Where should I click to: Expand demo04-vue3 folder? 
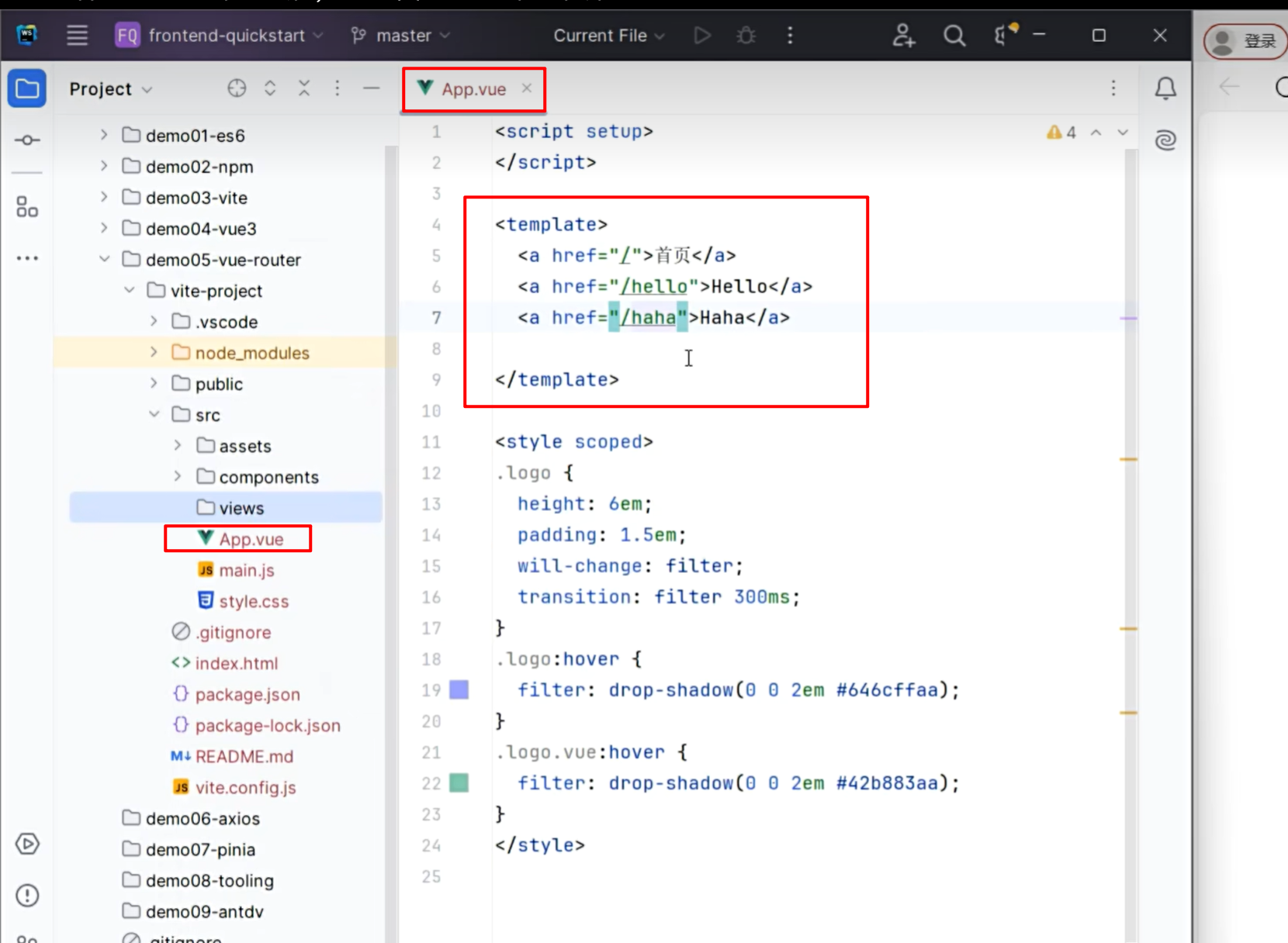(x=104, y=228)
